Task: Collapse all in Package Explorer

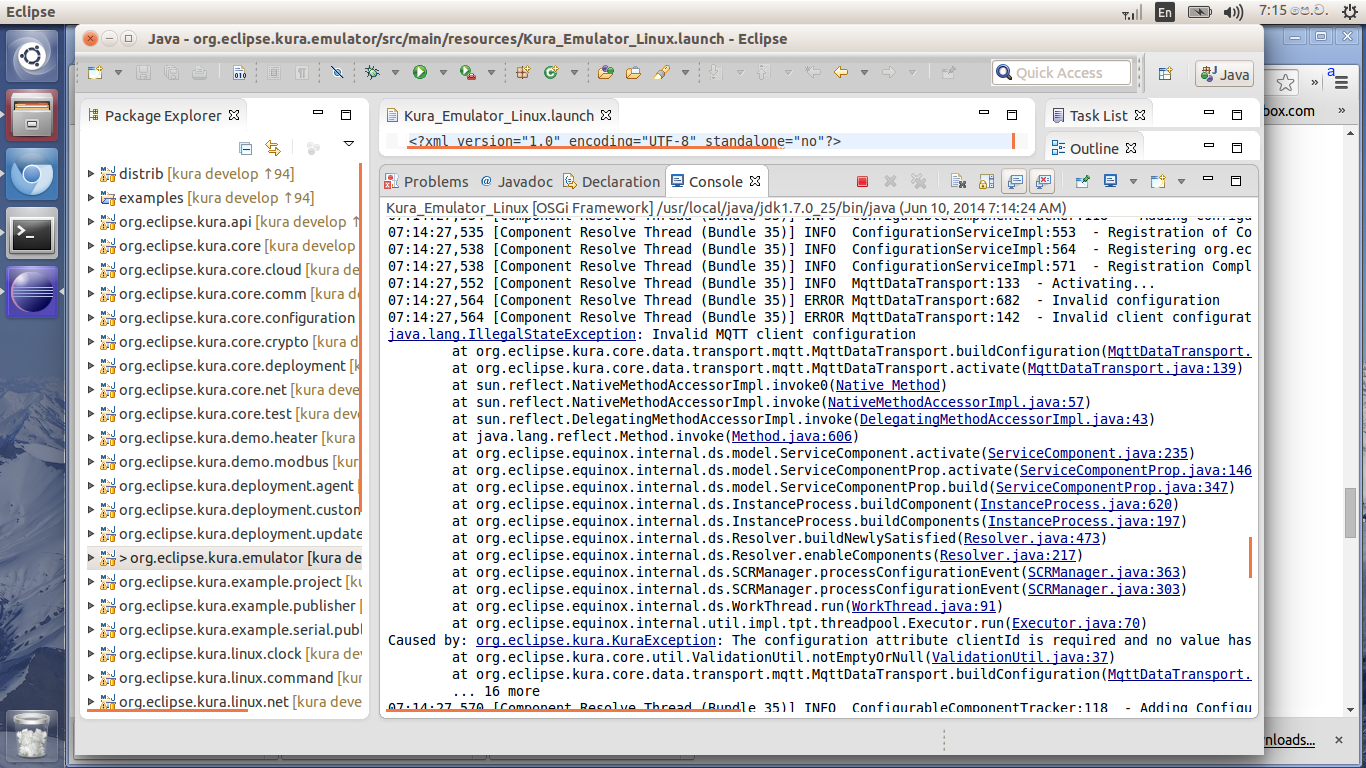Action: 245,148
